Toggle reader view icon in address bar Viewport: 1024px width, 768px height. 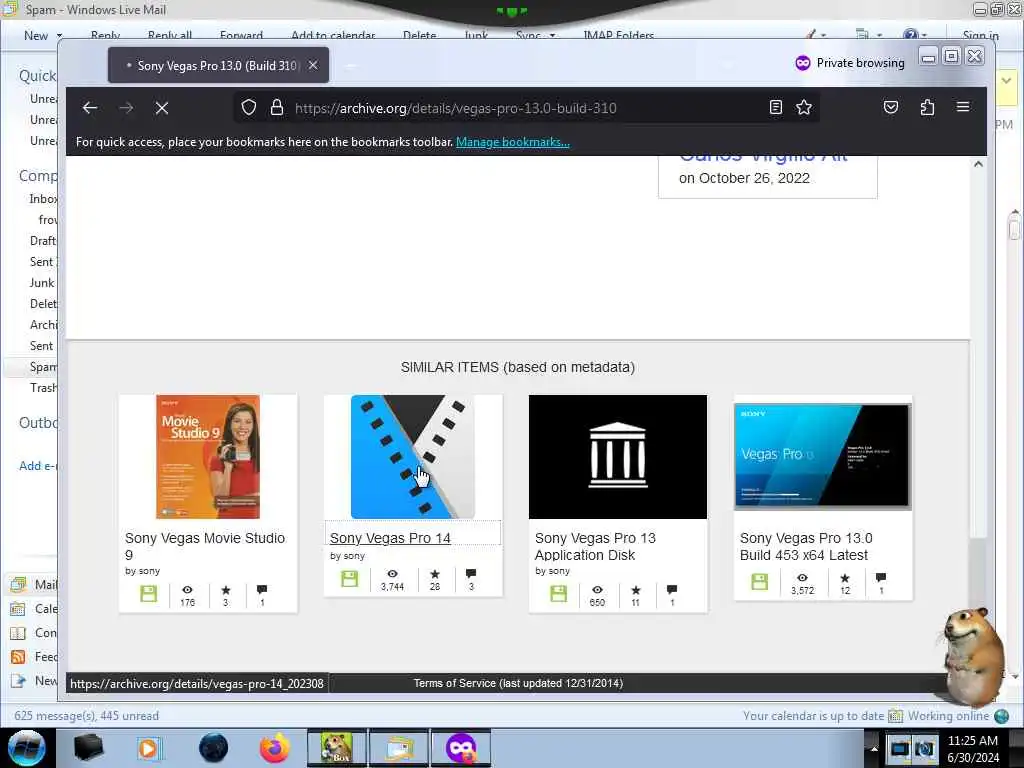click(x=776, y=108)
